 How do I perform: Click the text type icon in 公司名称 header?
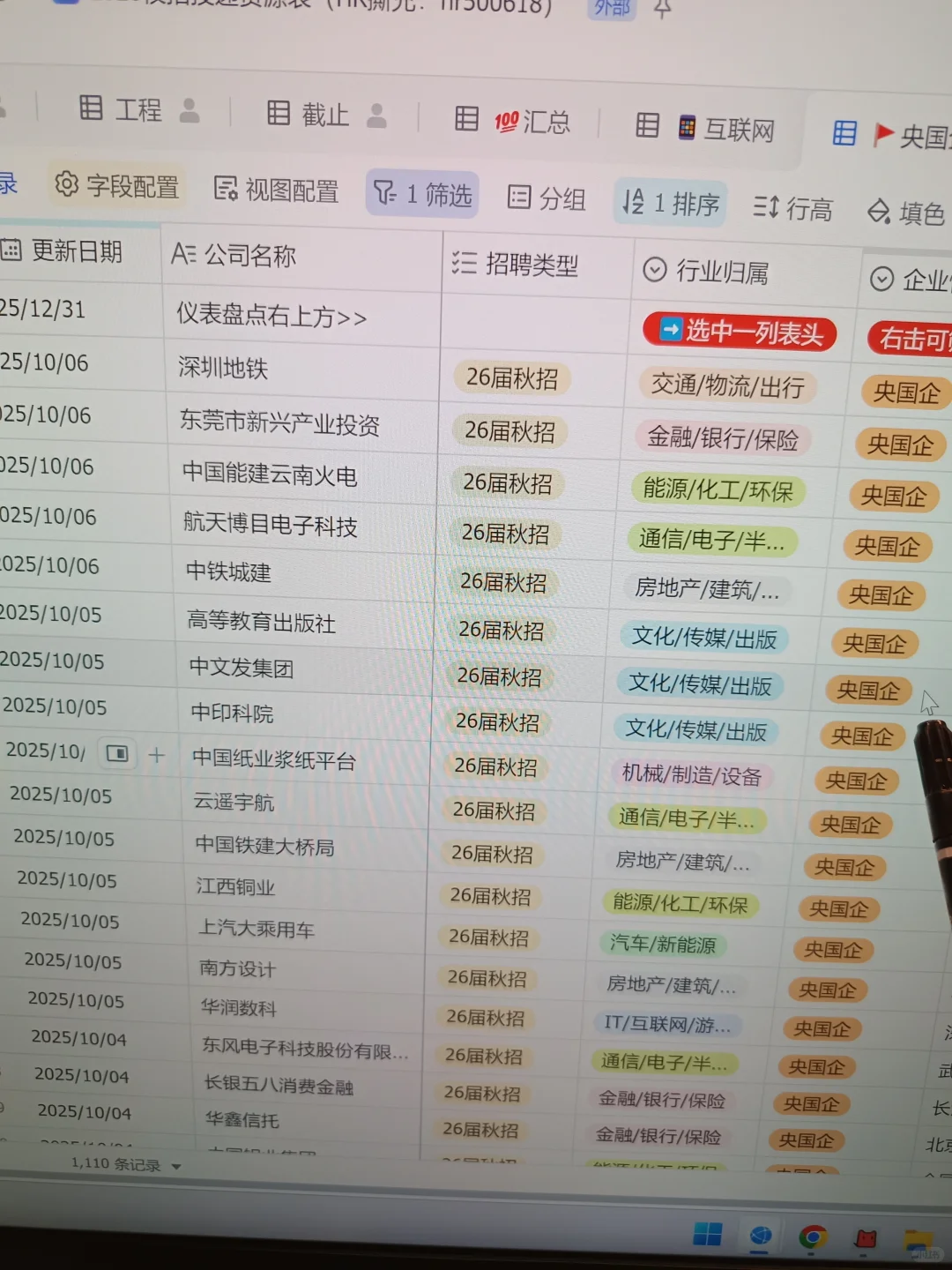pyautogui.click(x=183, y=254)
